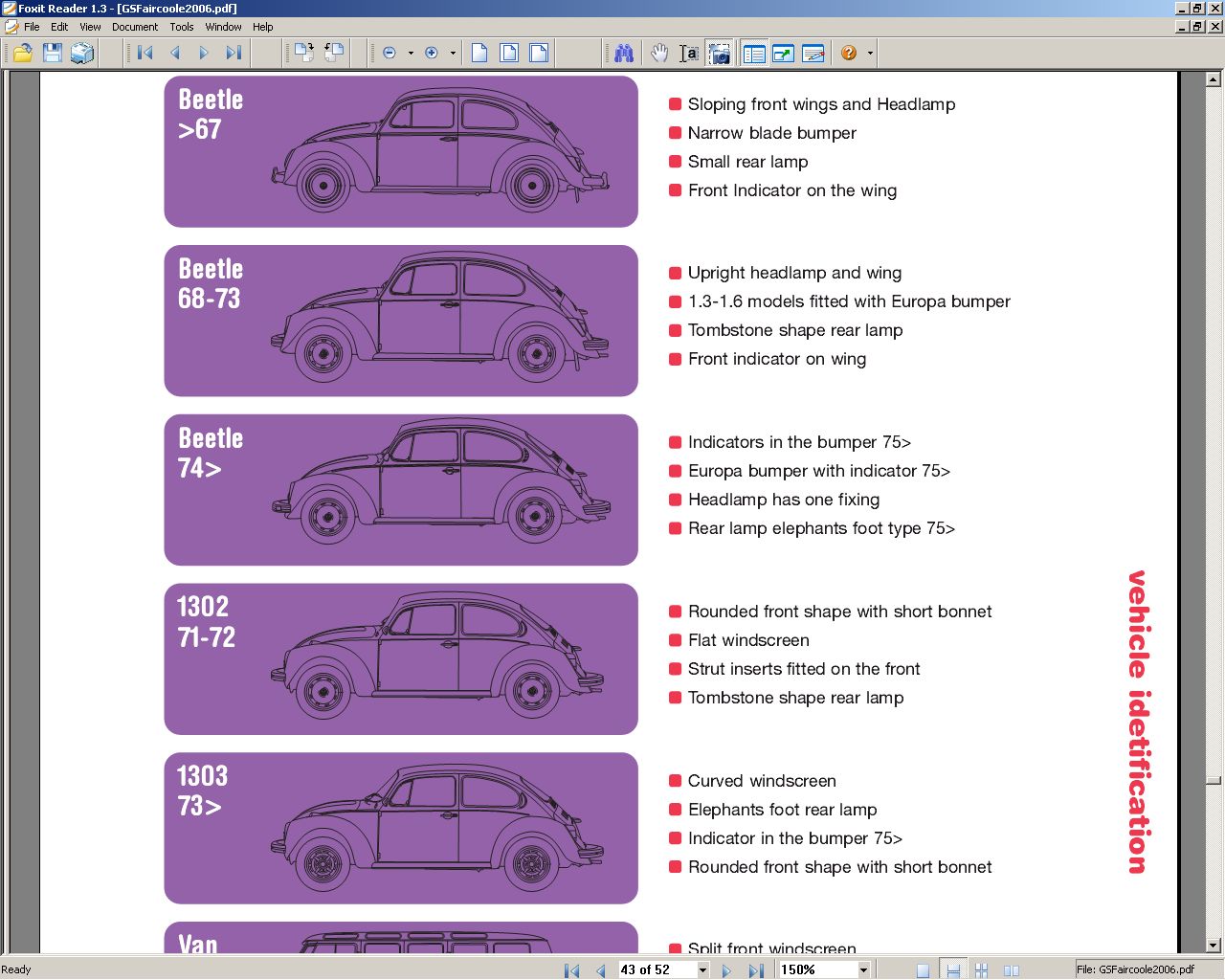Image resolution: width=1225 pixels, height=980 pixels.
Task: Open the File menu
Action: coord(32,27)
